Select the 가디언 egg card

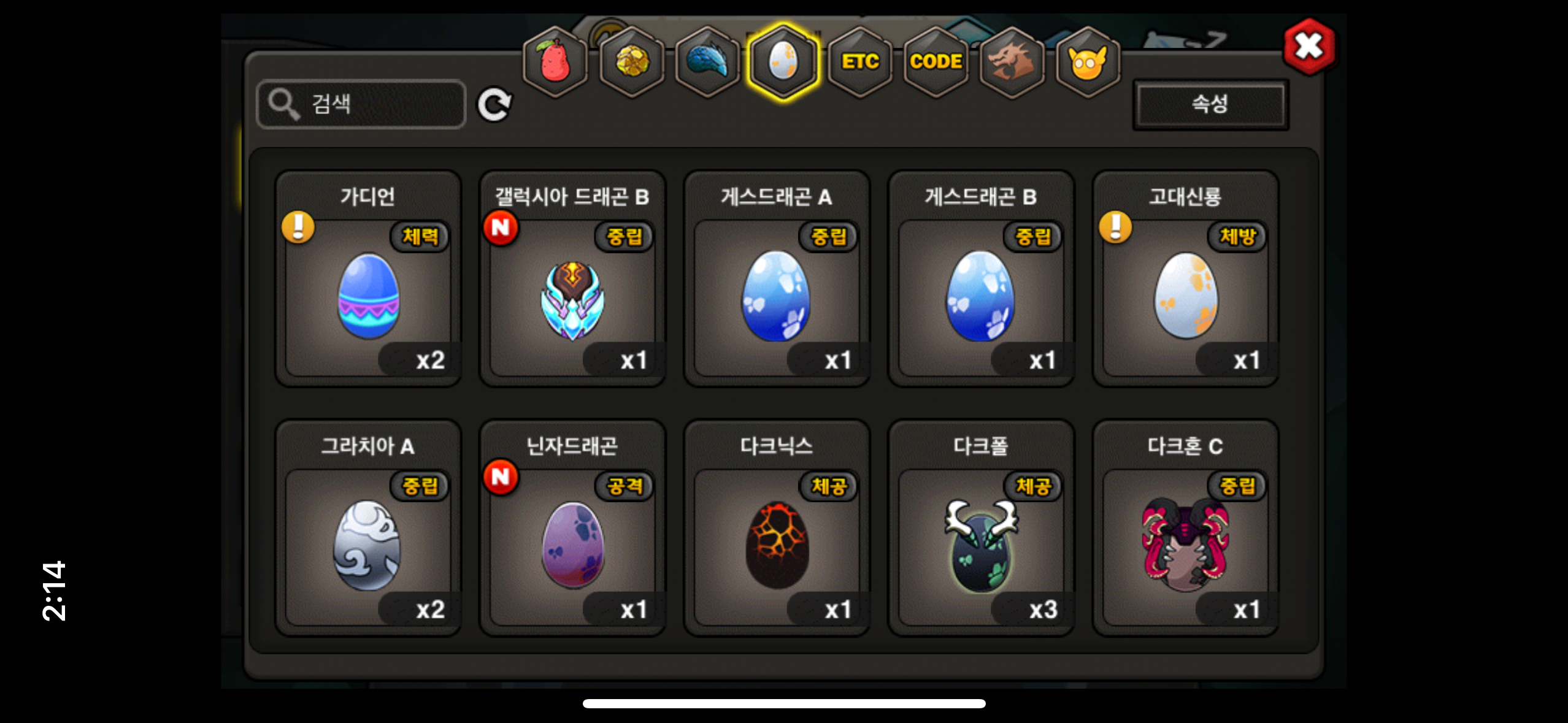point(368,279)
